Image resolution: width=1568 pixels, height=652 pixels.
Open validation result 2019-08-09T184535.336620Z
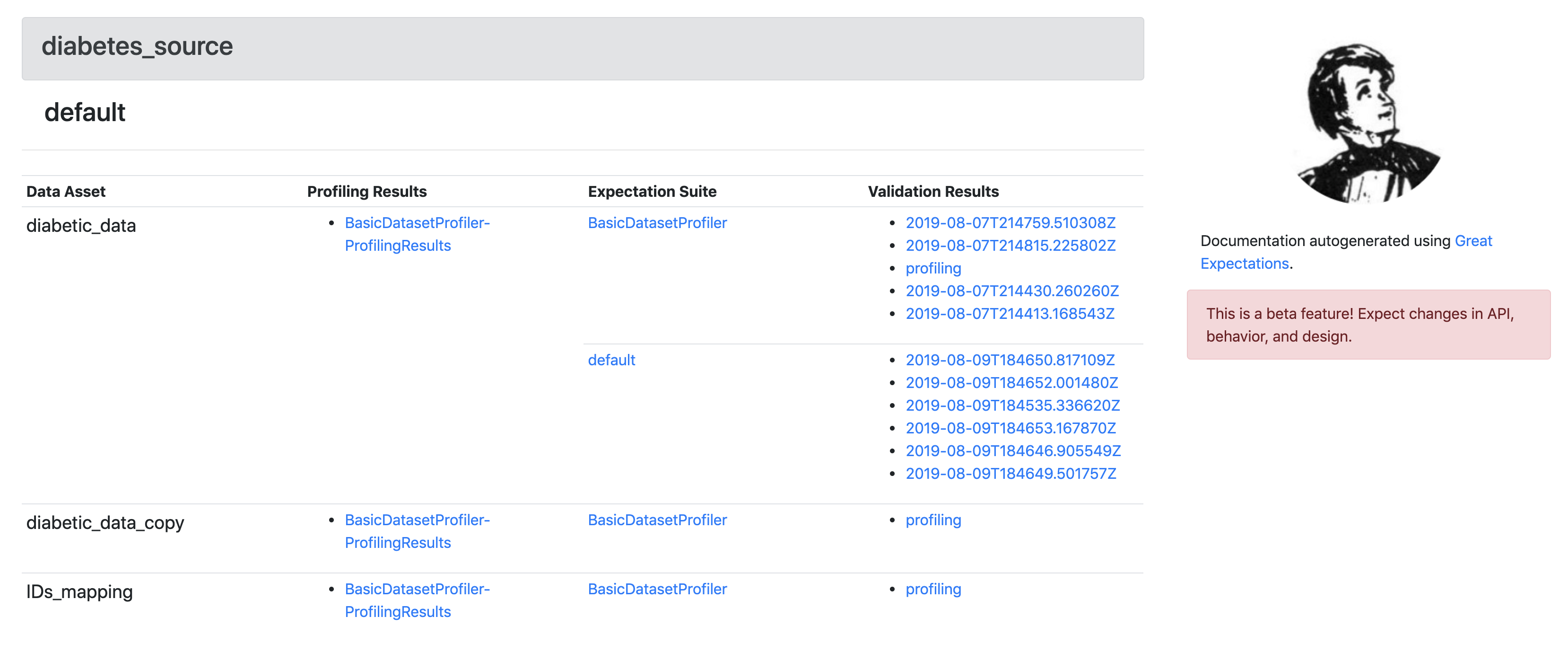tap(1012, 405)
